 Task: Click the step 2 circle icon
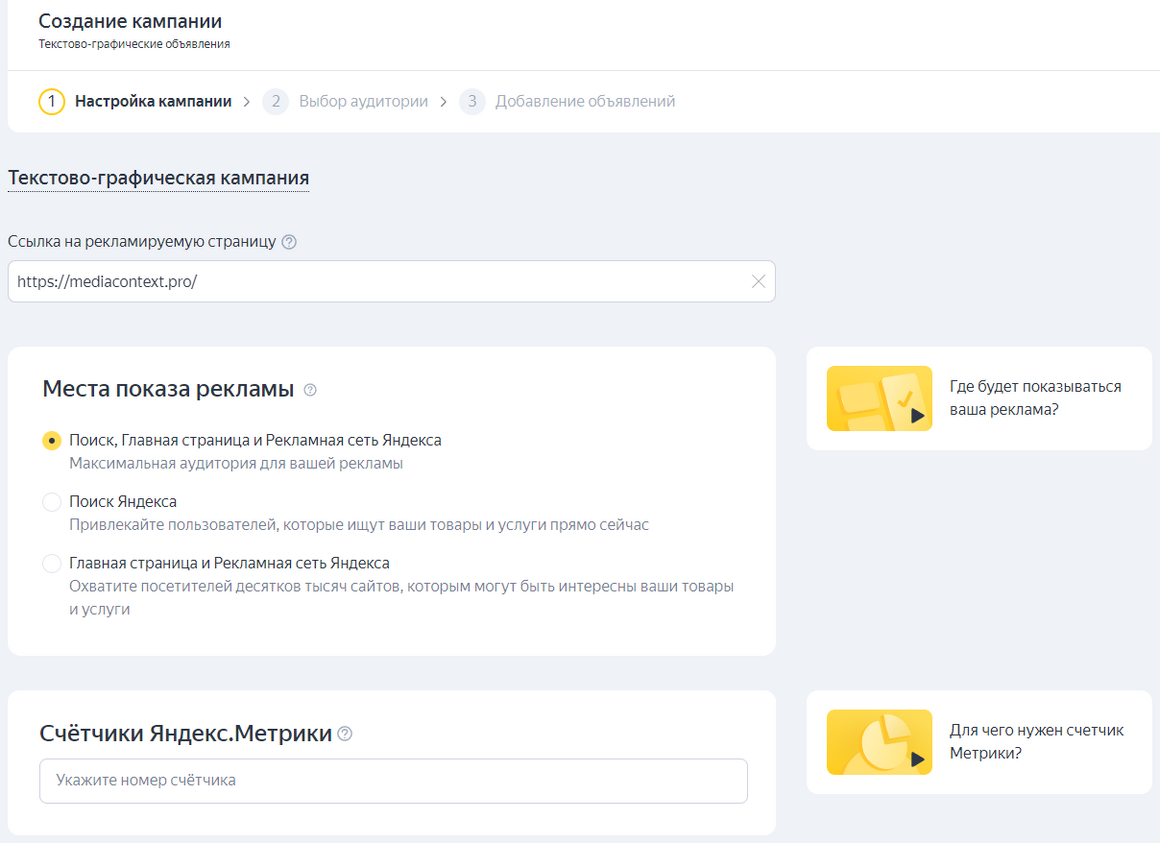(x=275, y=101)
